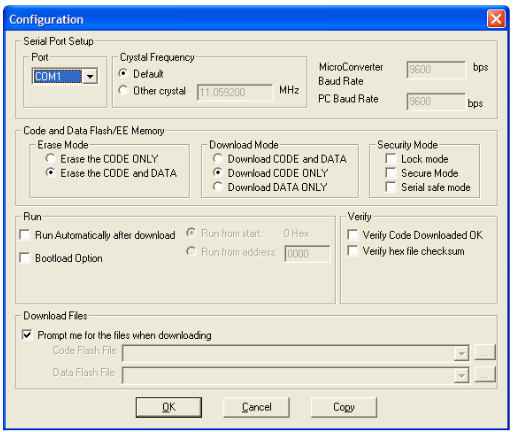Click the Copy button
513x432 pixels.
click(x=344, y=407)
